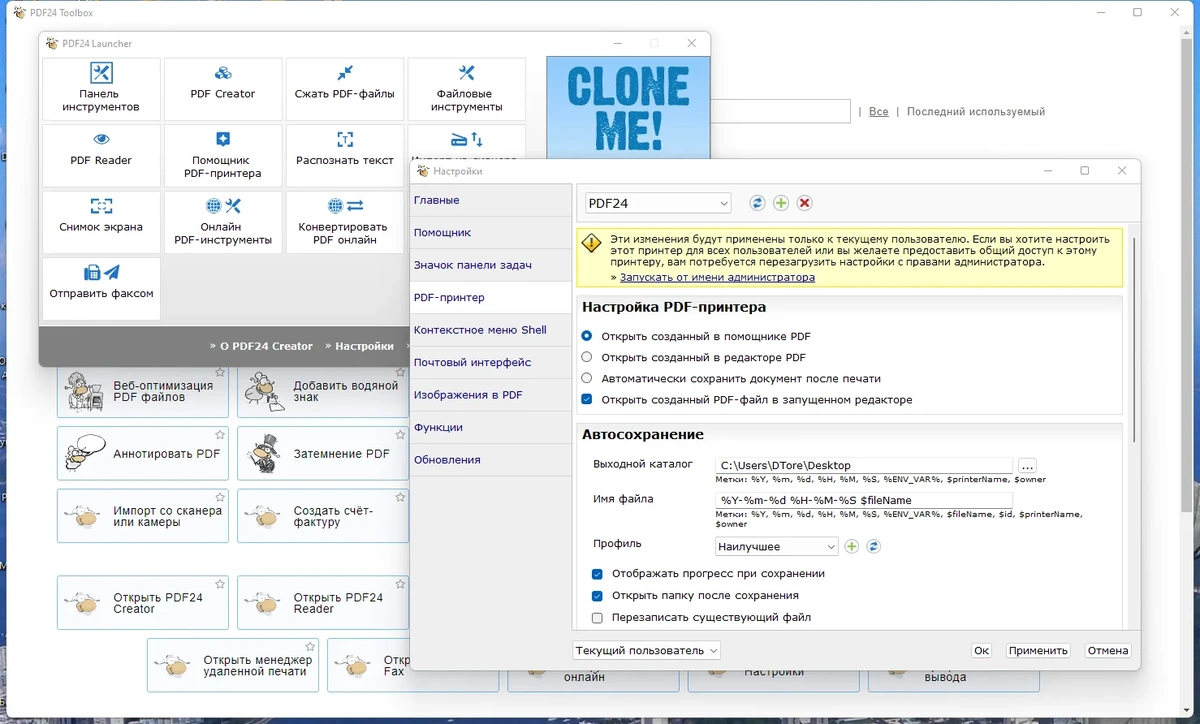This screenshot has width=1200, height=724.
Task: Open Сжать PDF-файлы tile
Action: [345, 89]
